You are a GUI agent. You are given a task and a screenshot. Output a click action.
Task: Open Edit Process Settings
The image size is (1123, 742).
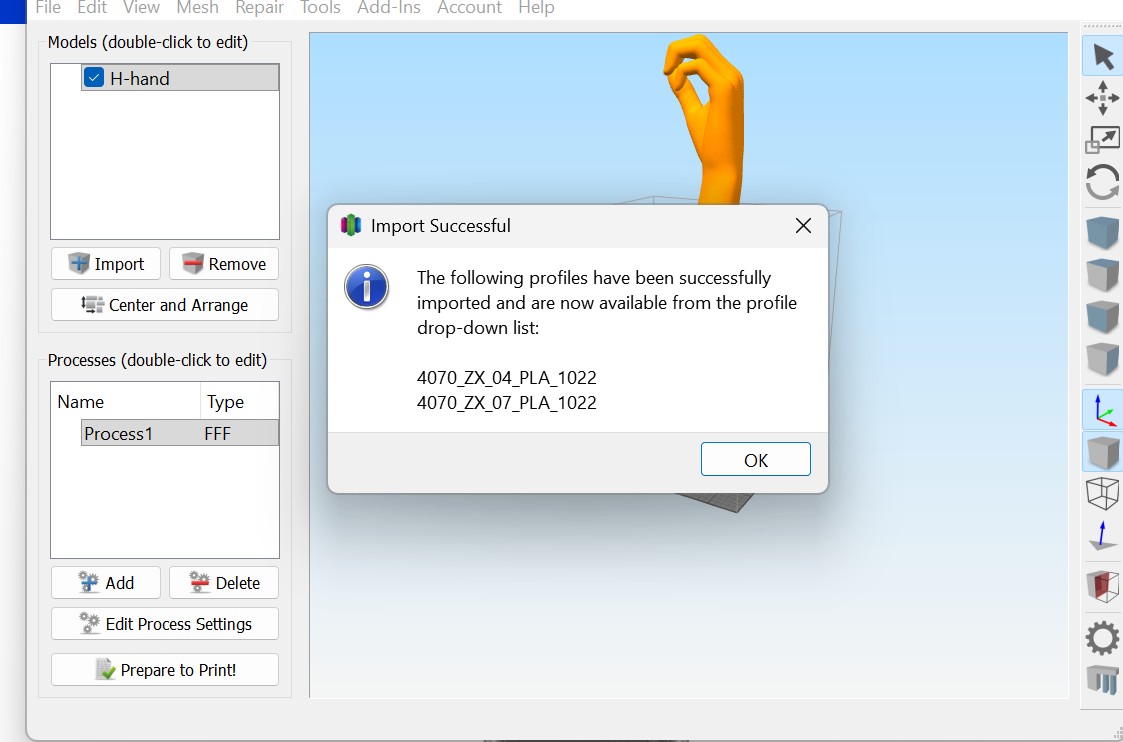tap(165, 624)
